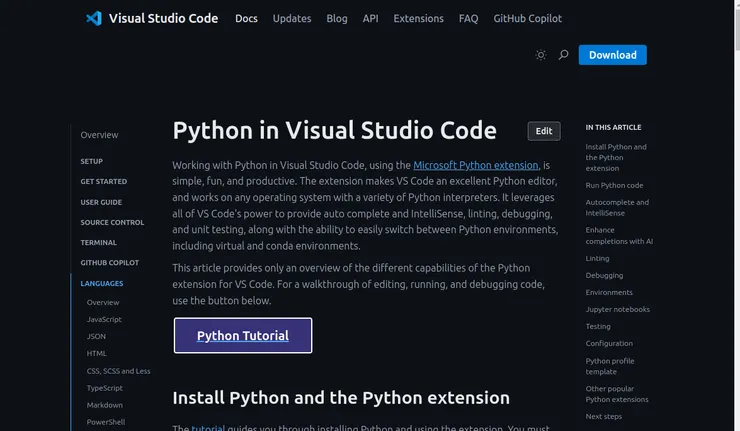Image resolution: width=740 pixels, height=431 pixels.
Task: Toggle the light/dark theme sun icon
Action: tap(541, 55)
